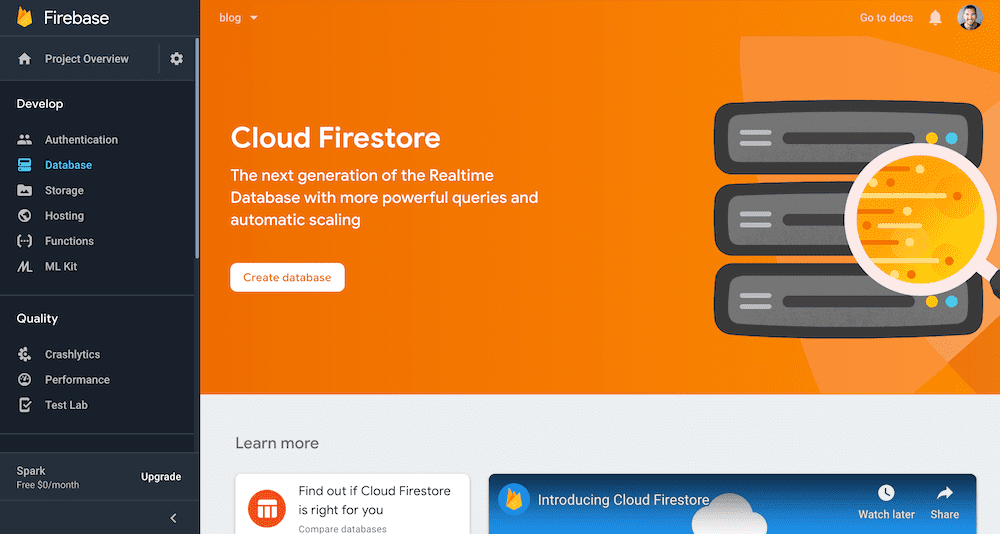Click the Firebase wordmark text

76,18
